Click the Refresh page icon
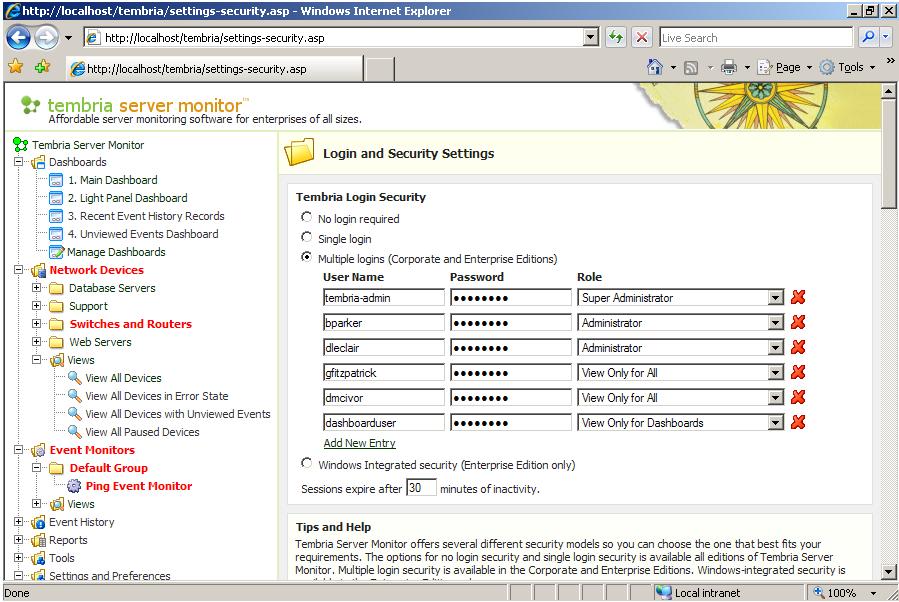The image size is (899, 602). pos(616,38)
